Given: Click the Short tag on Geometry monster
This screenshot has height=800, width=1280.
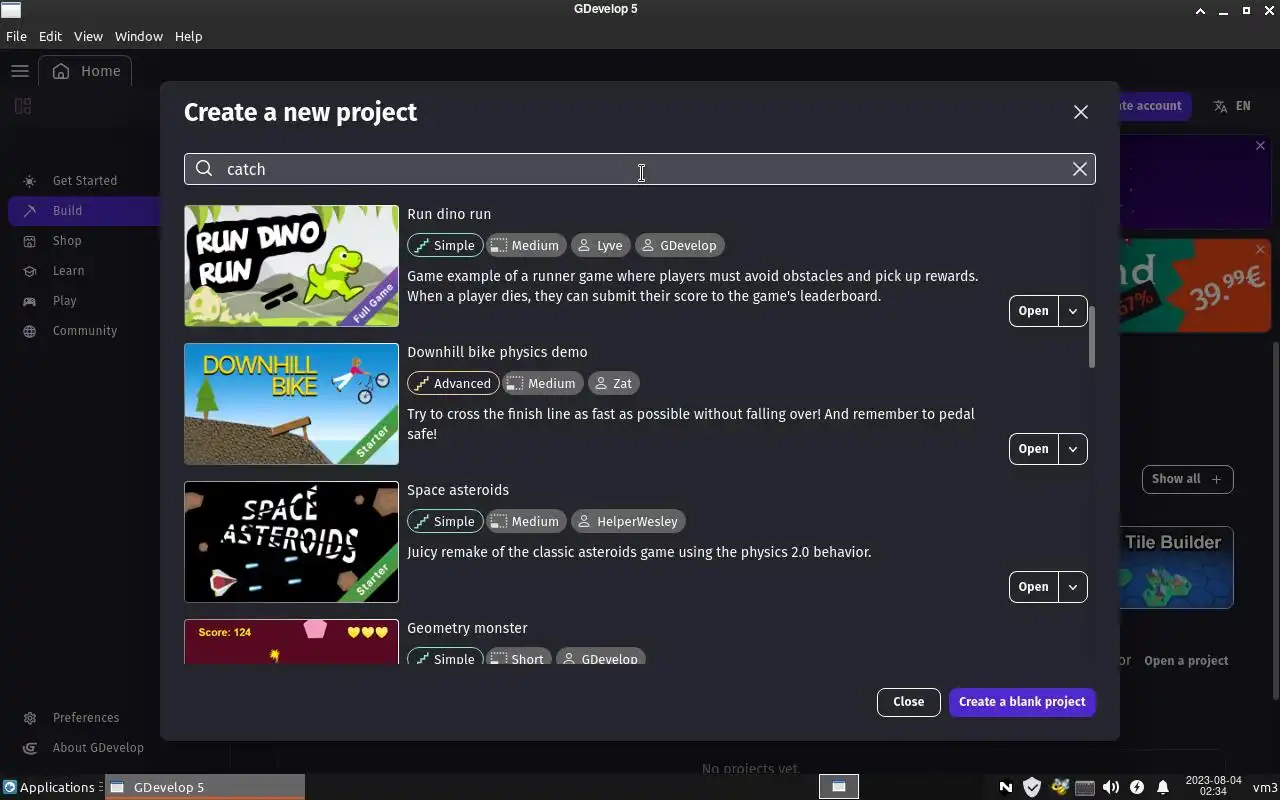Looking at the screenshot, I should (518, 658).
